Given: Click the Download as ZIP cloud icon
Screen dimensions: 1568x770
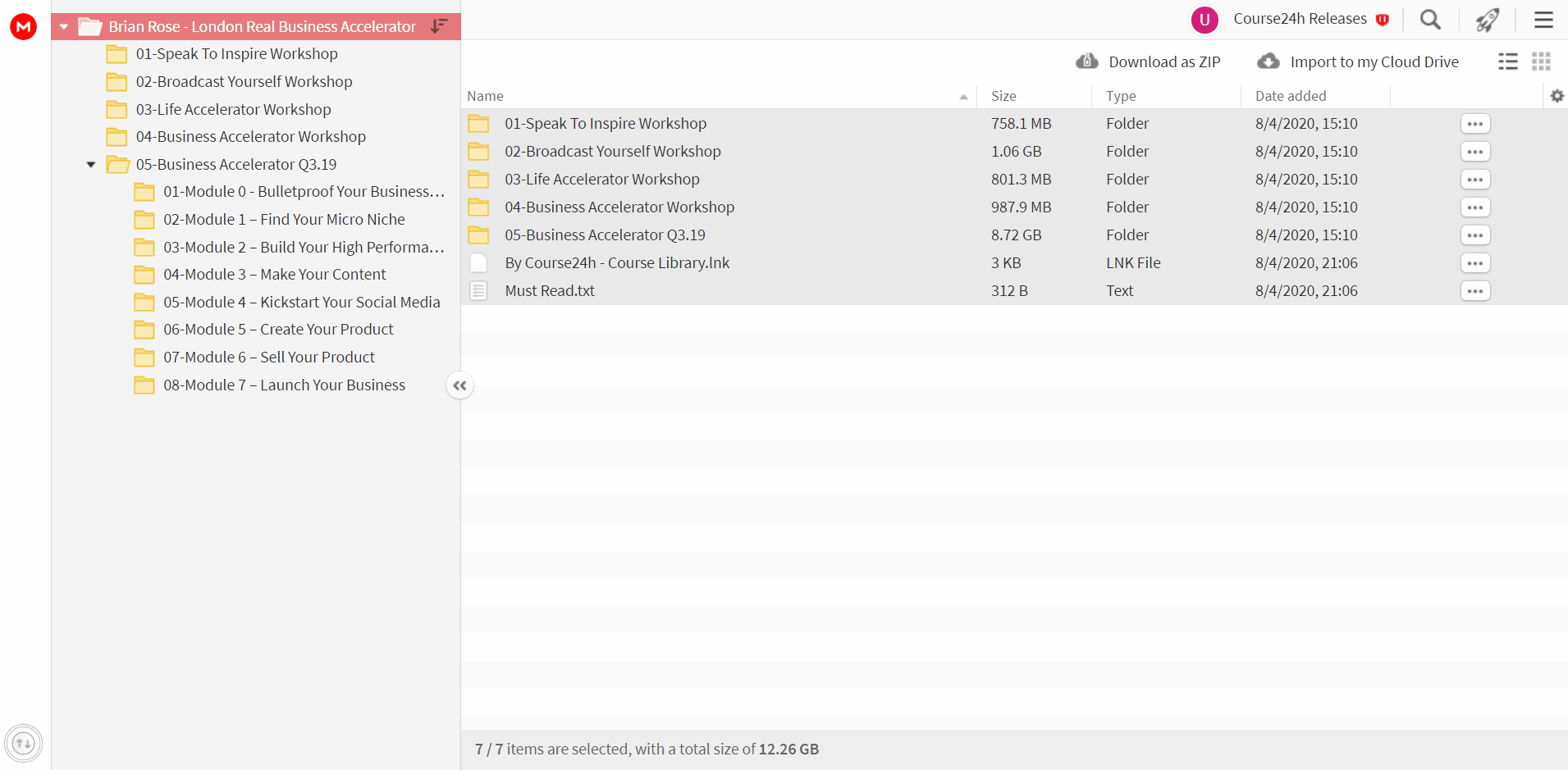Looking at the screenshot, I should coord(1087,62).
